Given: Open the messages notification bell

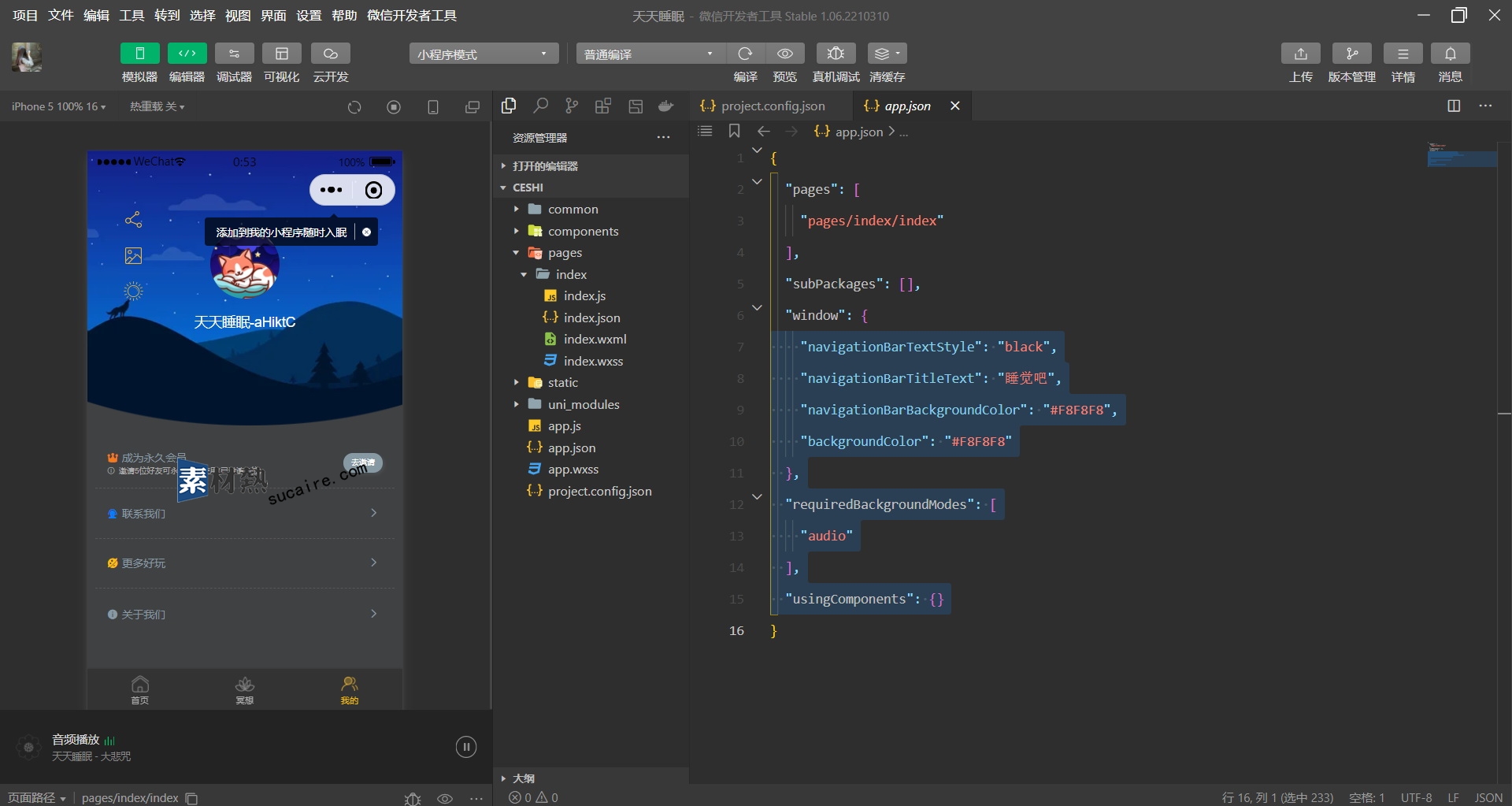Looking at the screenshot, I should click(x=1450, y=54).
